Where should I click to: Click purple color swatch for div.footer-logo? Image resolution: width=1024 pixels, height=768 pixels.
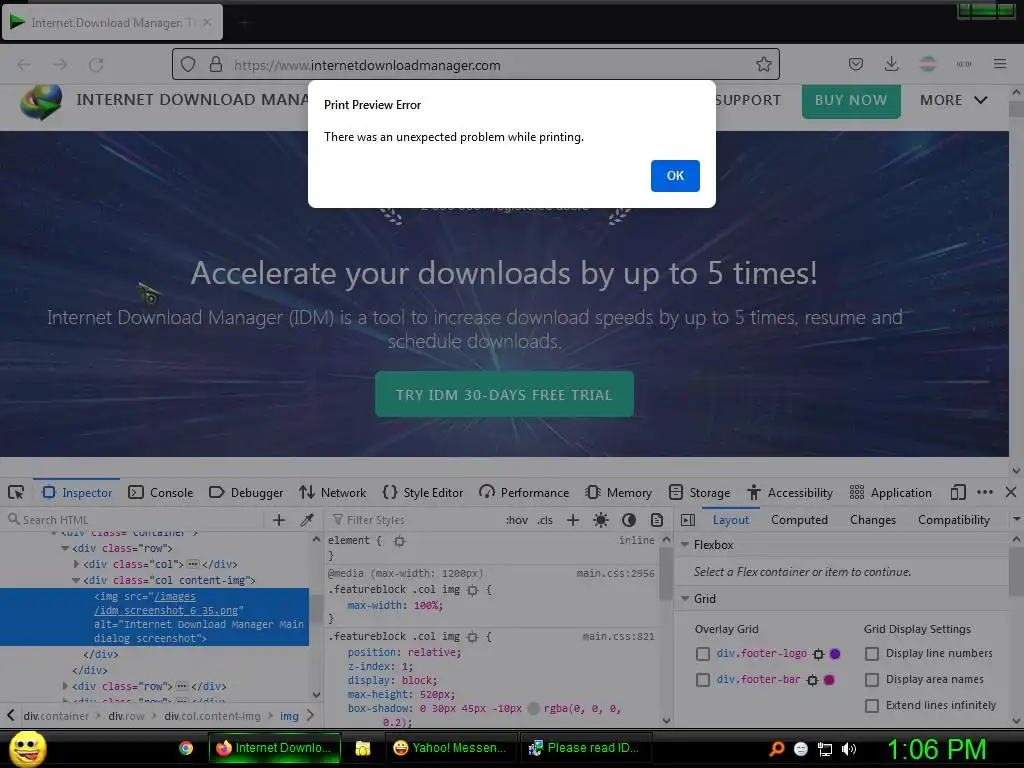tap(835, 654)
